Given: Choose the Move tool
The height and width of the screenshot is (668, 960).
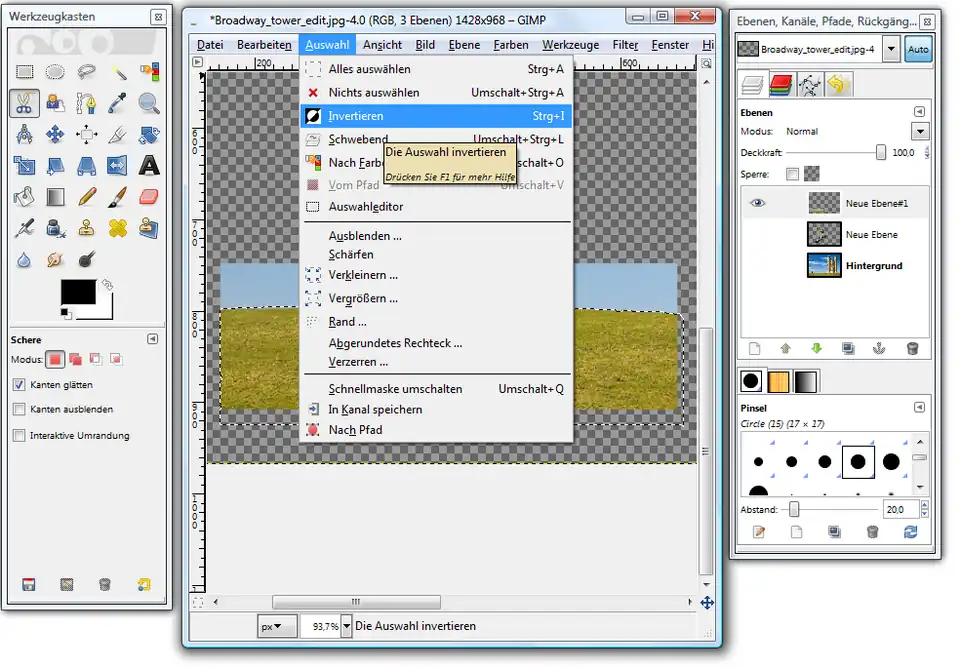Looking at the screenshot, I should [x=56, y=134].
